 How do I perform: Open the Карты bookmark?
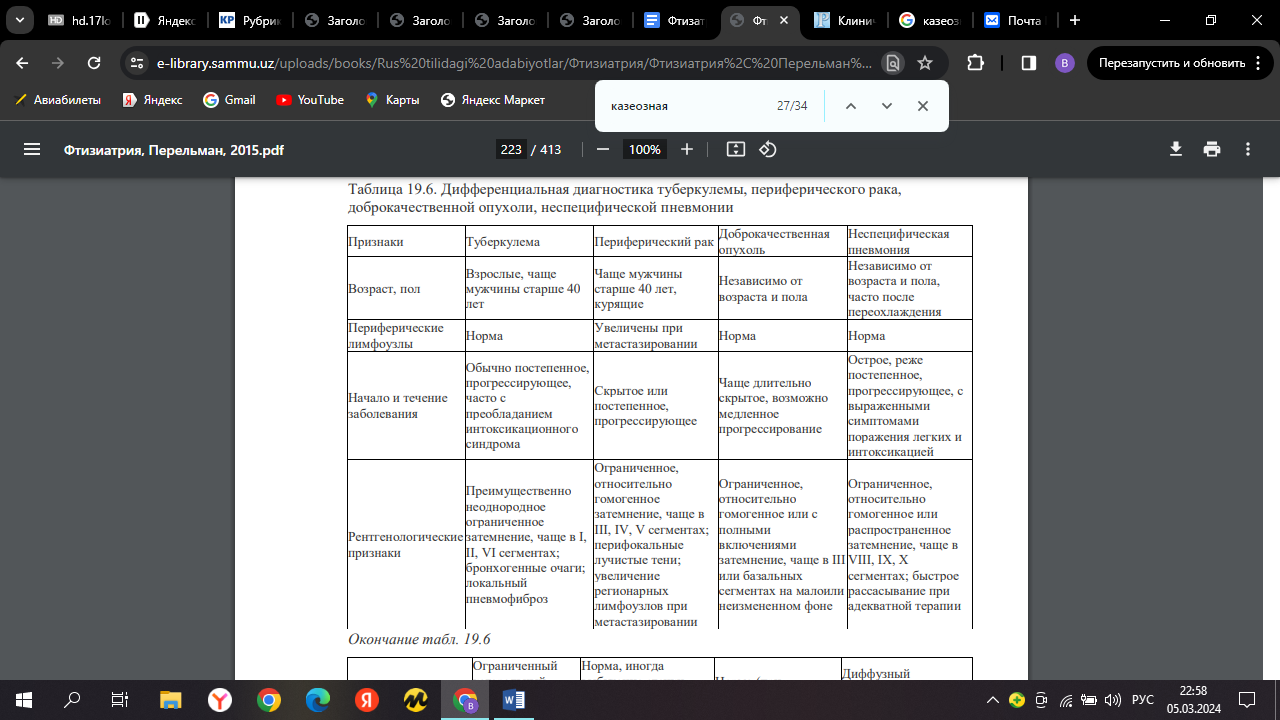[x=392, y=100]
